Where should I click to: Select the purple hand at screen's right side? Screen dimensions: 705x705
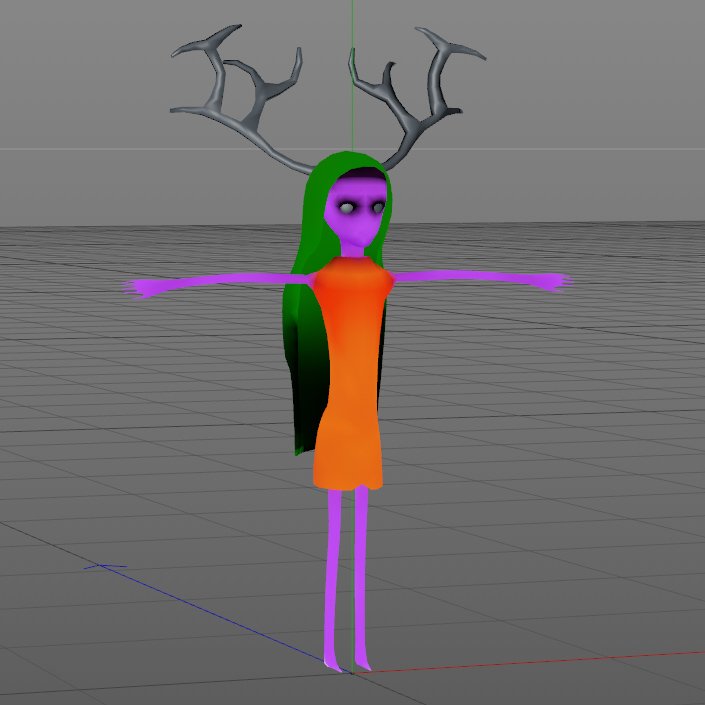coord(554,282)
